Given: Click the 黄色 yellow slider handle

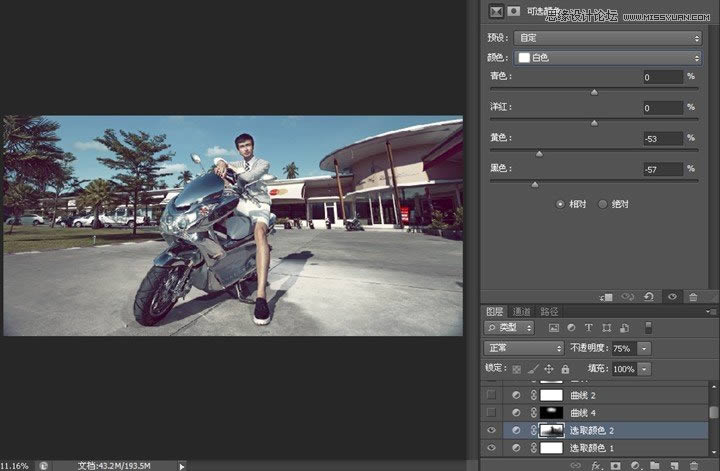Looking at the screenshot, I should [539, 154].
